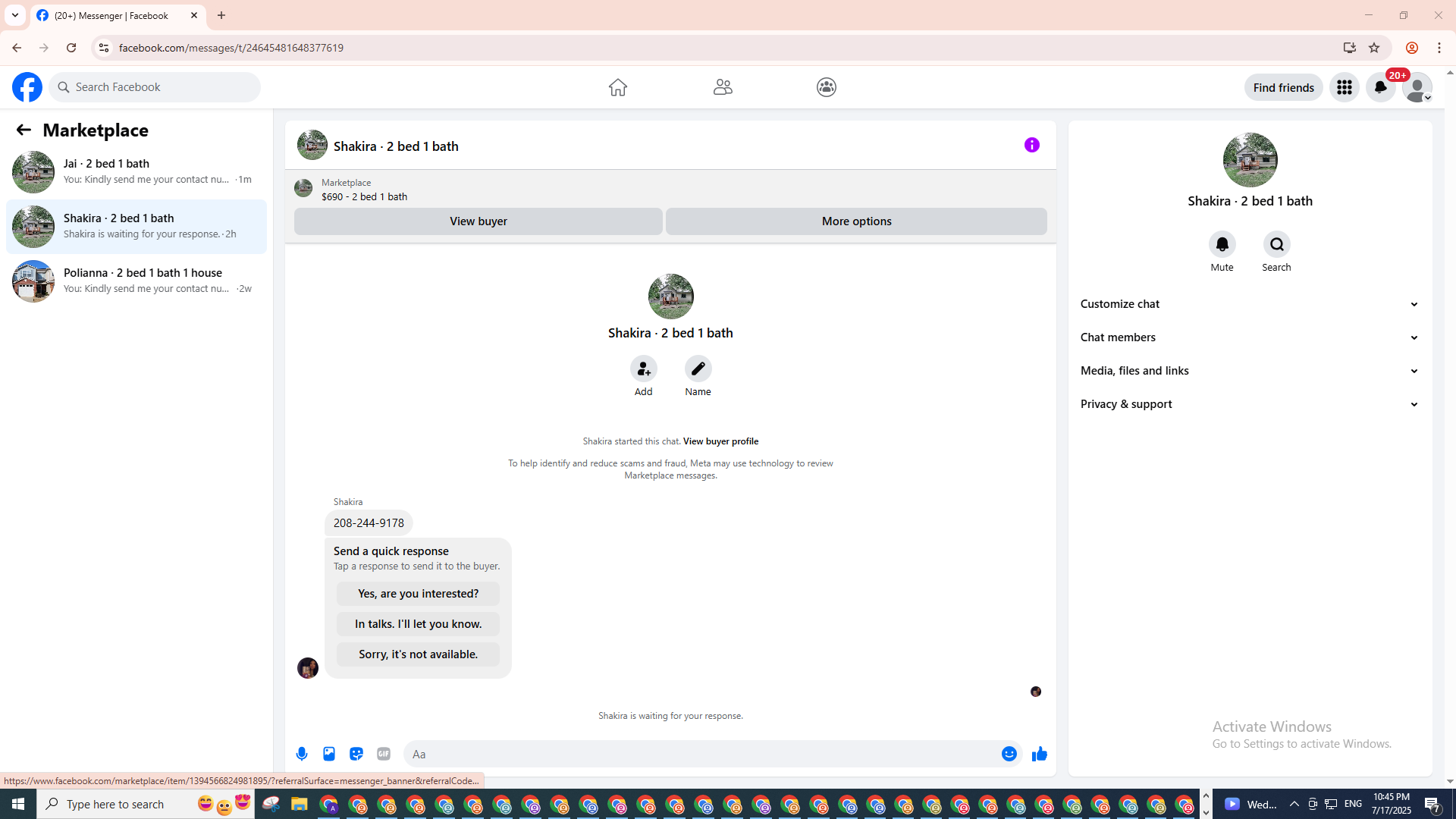Screen dimensions: 1456x819
Task: Send quick reply "In talks. I'll let you know."
Action: coord(418,624)
